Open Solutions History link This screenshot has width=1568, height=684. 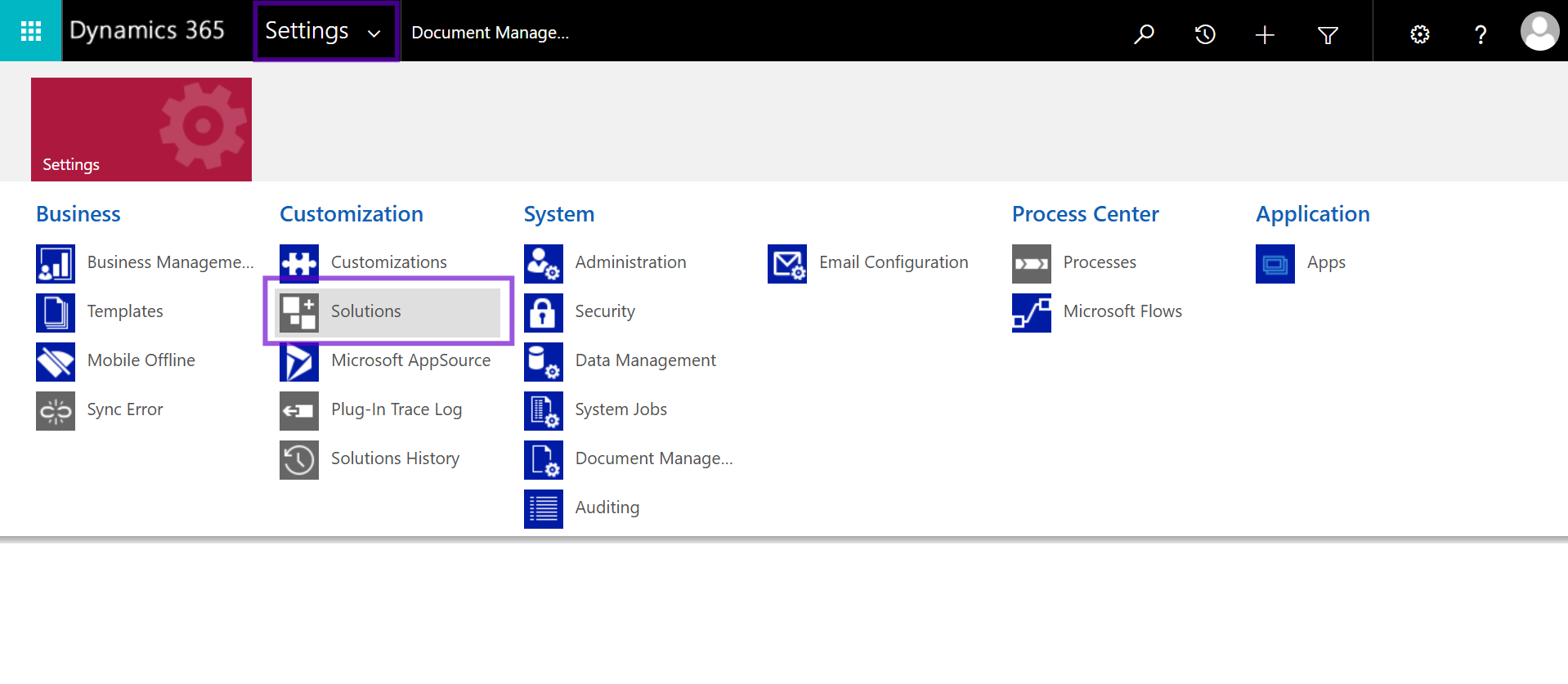(396, 458)
